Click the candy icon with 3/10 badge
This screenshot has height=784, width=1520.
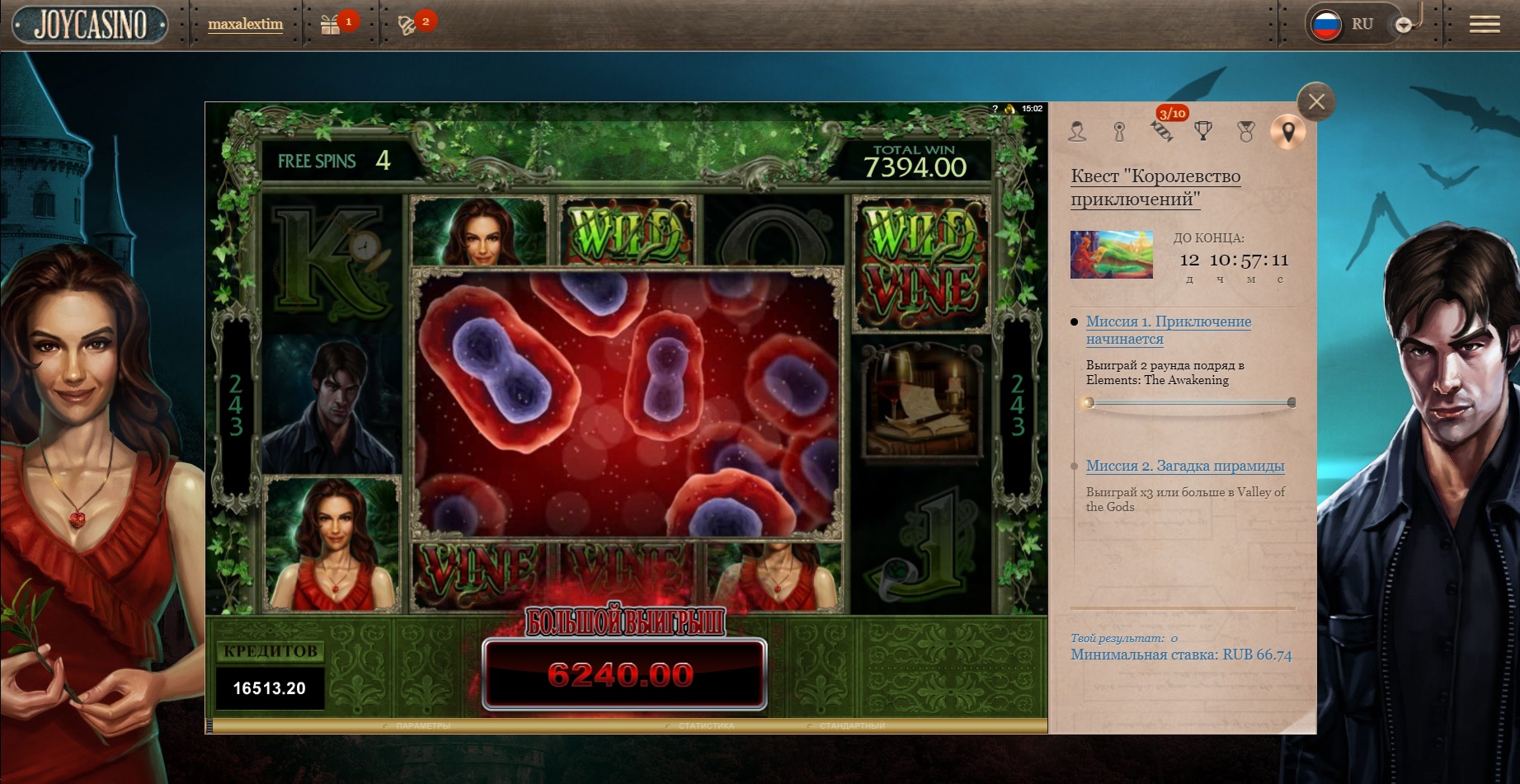1162,131
